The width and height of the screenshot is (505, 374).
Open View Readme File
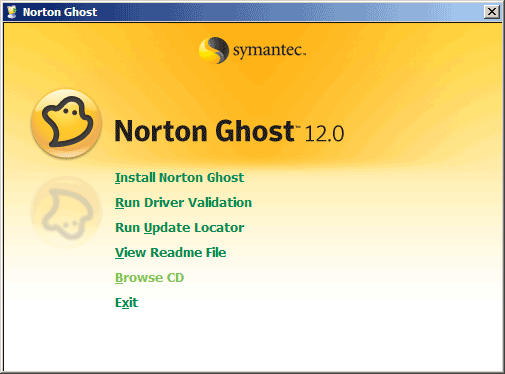[170, 253]
